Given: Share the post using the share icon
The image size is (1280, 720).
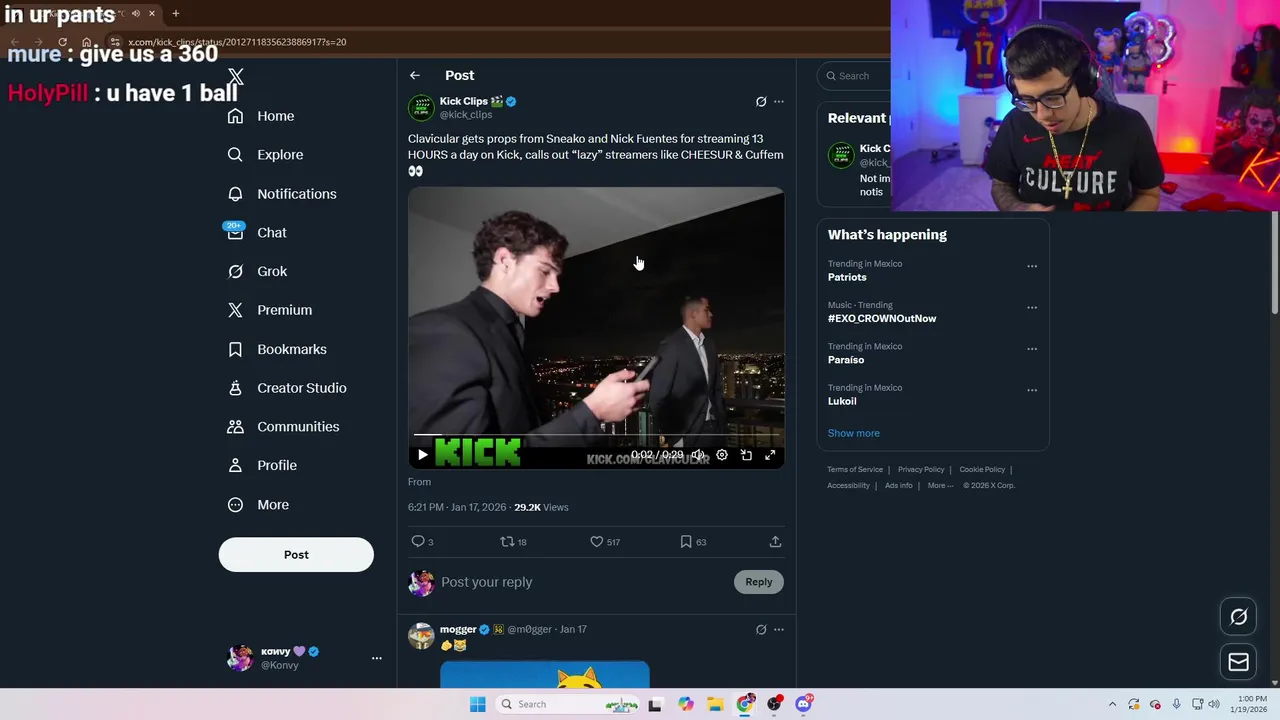Looking at the screenshot, I should click(775, 542).
